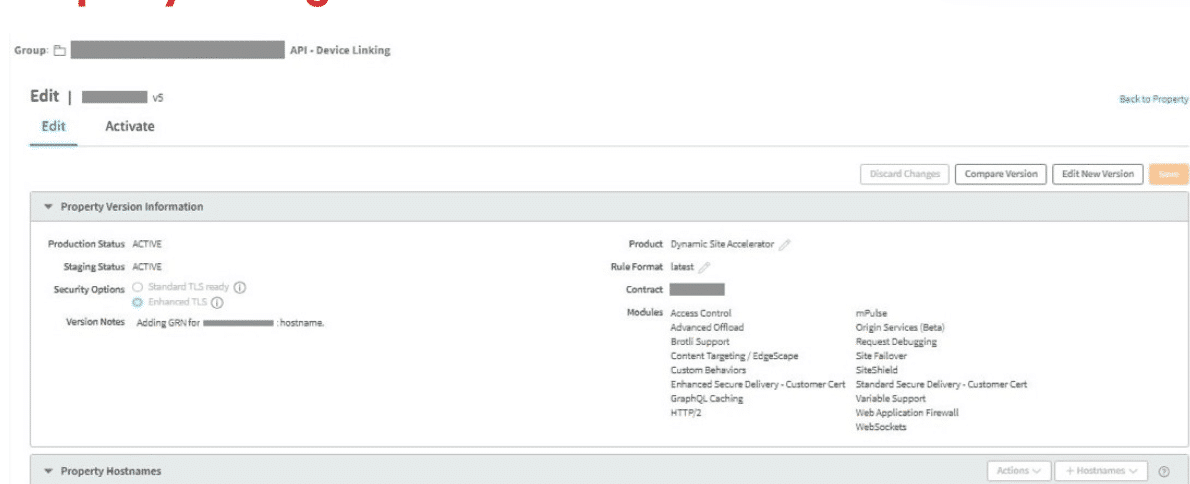This screenshot has height=484, width=1190.
Task: Click the Group folder icon
Action: coord(60,51)
